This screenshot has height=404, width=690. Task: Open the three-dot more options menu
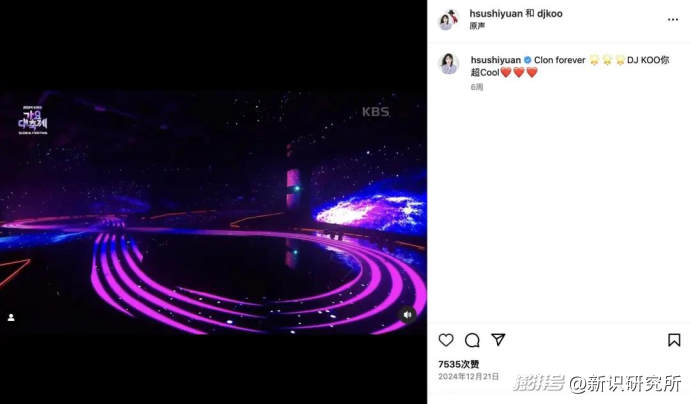coord(673,19)
